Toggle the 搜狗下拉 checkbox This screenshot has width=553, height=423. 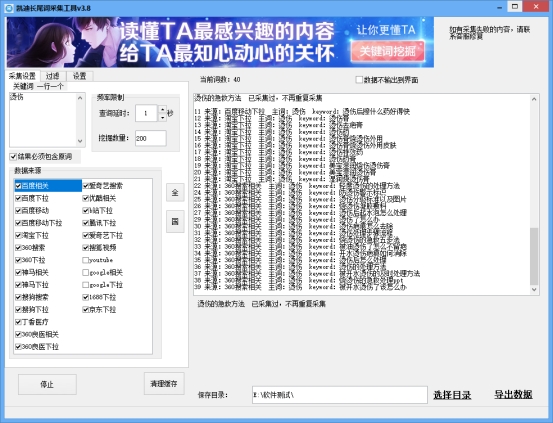(x=18, y=309)
